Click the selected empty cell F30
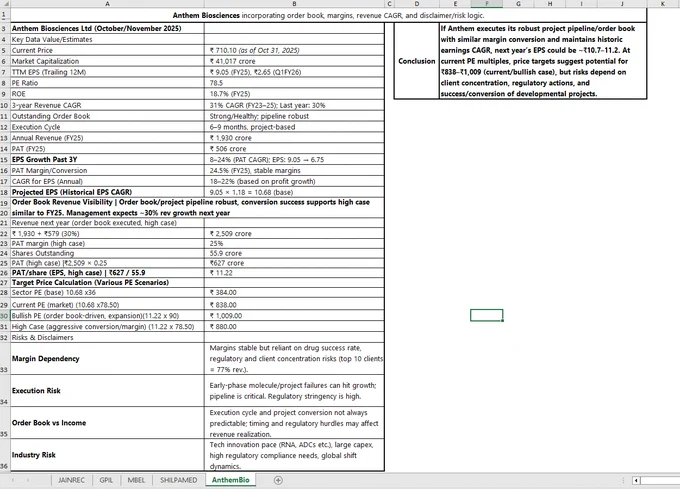Viewport: 680px width, 489px height. pyautogui.click(x=487, y=315)
